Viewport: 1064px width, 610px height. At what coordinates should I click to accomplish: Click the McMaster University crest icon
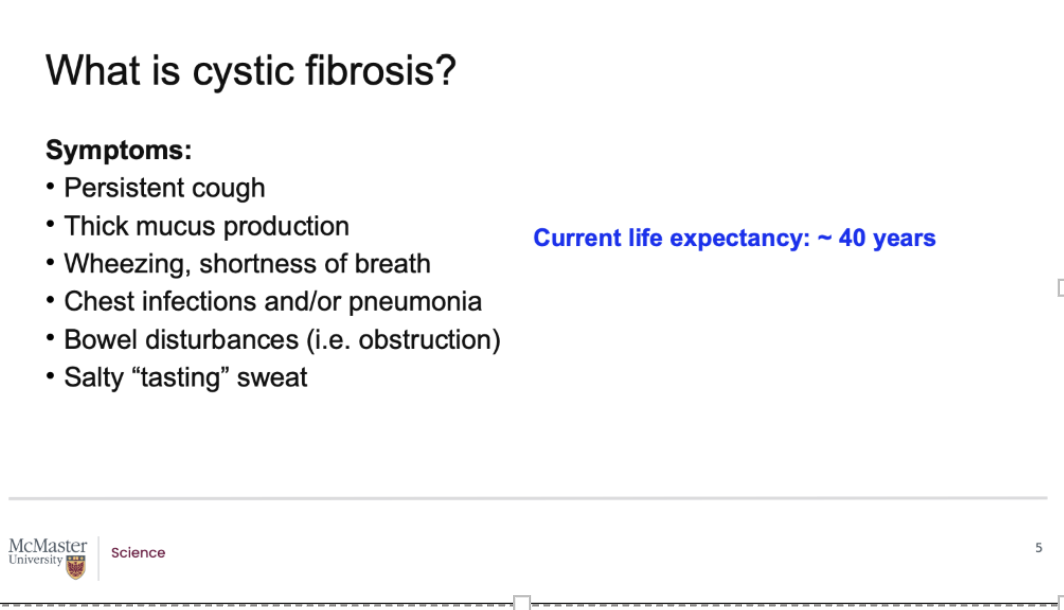click(75, 567)
